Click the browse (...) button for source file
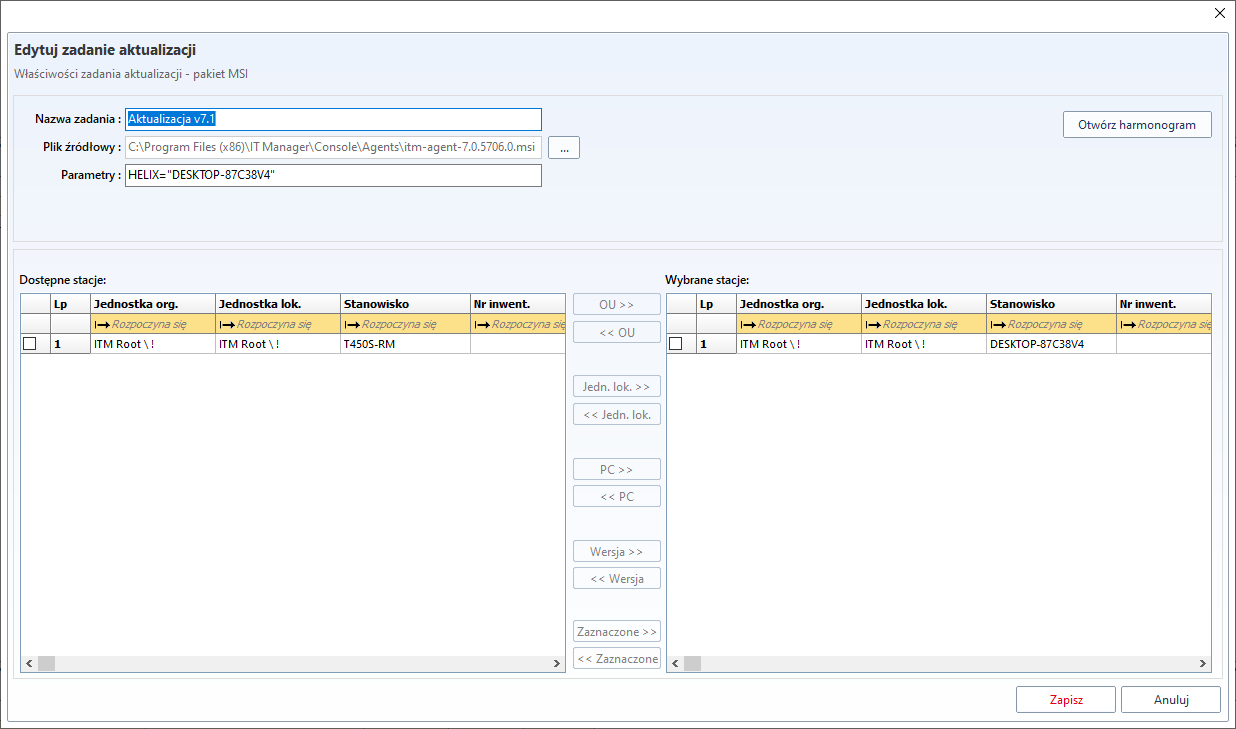The height and width of the screenshot is (729, 1236). point(564,148)
